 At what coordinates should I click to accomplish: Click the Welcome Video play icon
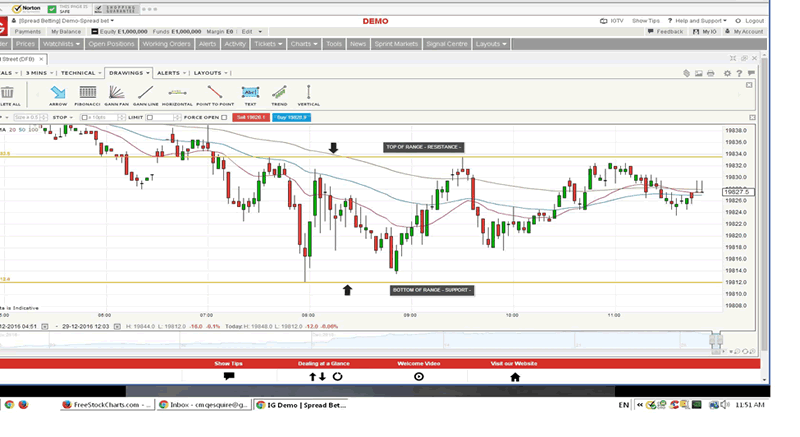click(x=419, y=377)
